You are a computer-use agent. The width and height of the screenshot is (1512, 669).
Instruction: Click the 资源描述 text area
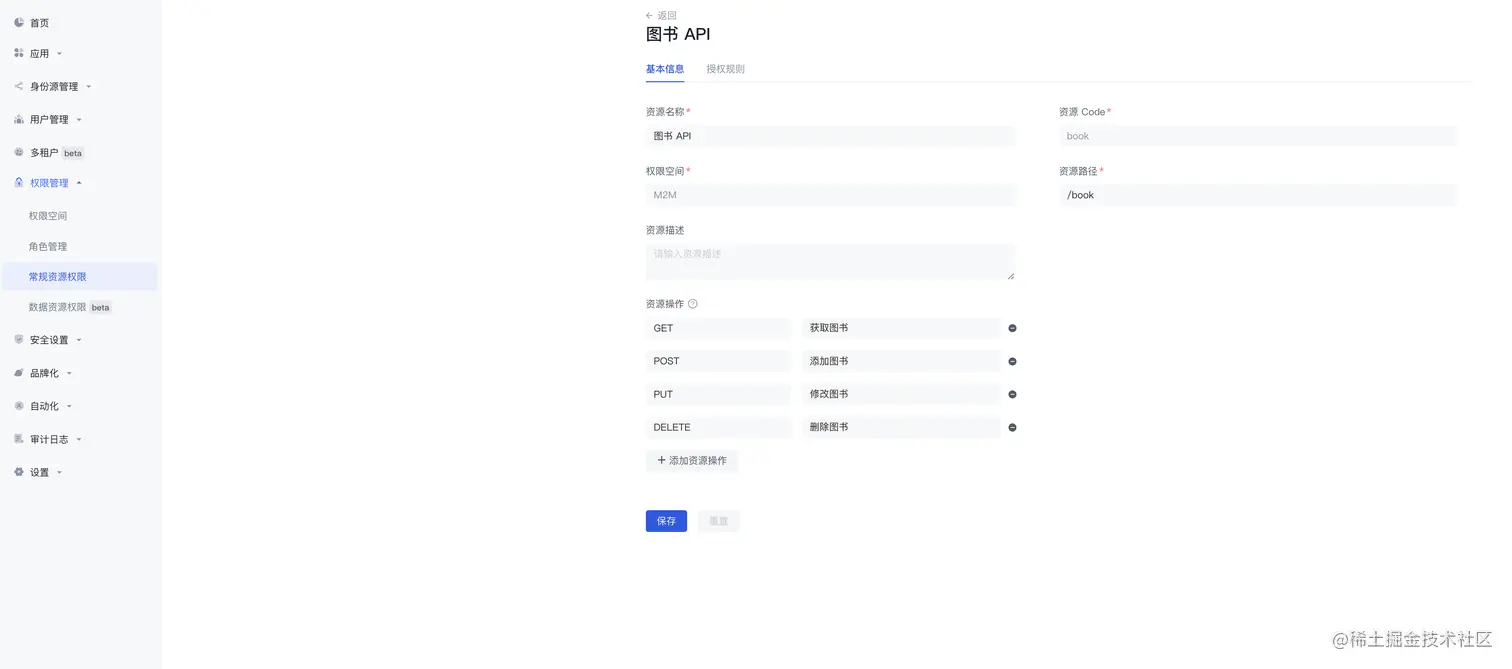(830, 262)
